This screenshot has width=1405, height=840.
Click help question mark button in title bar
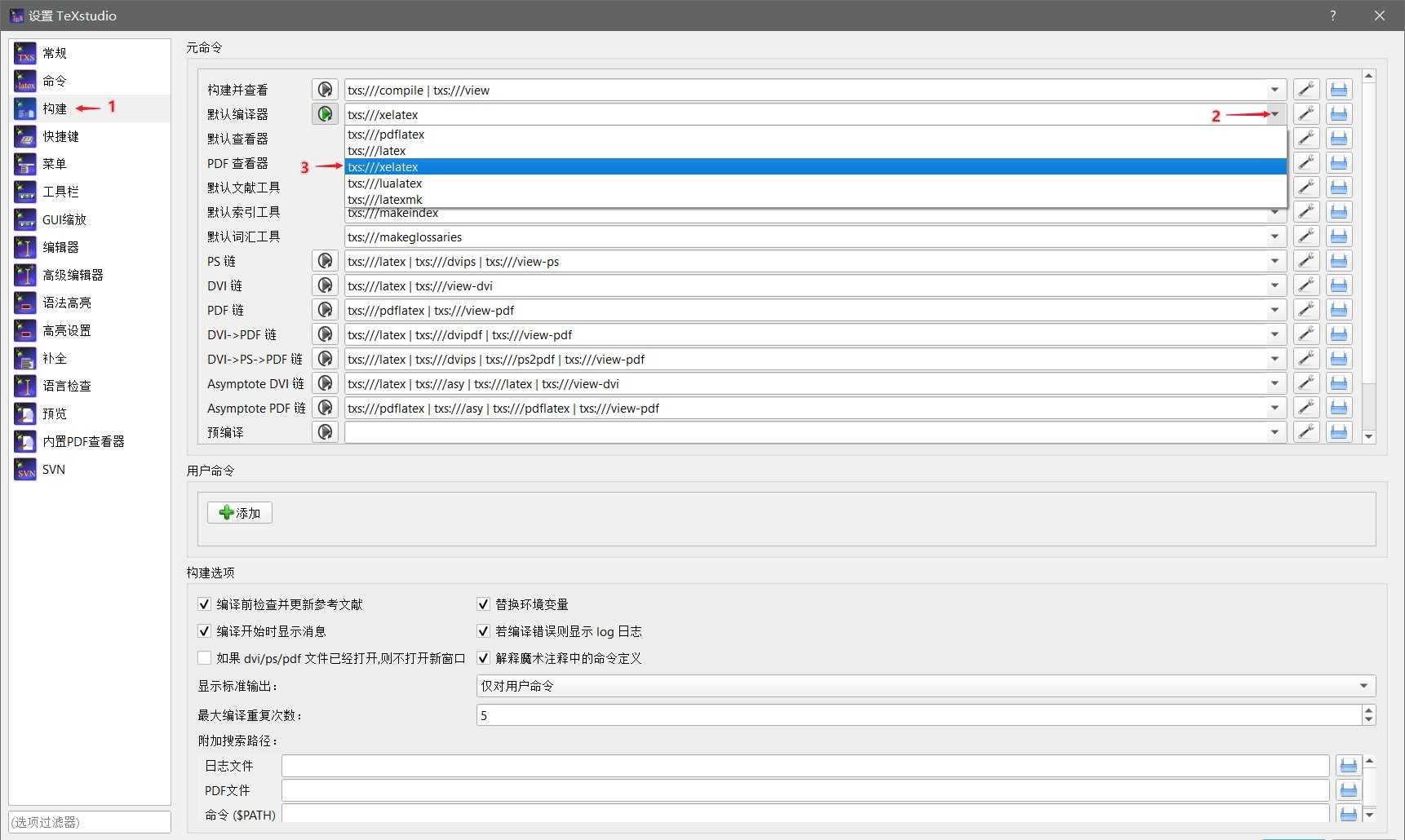[1333, 15]
